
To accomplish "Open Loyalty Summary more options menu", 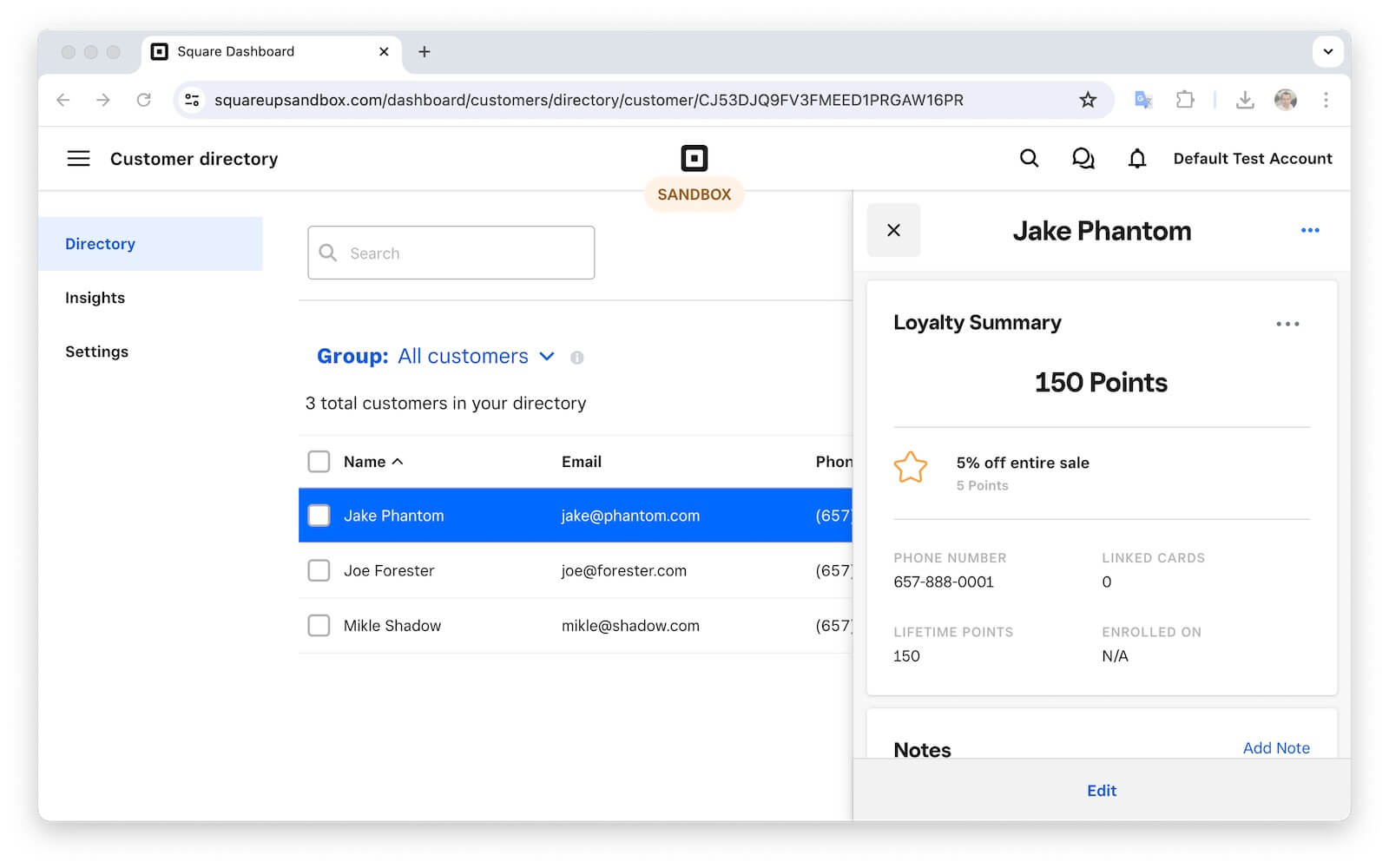I will [x=1287, y=324].
